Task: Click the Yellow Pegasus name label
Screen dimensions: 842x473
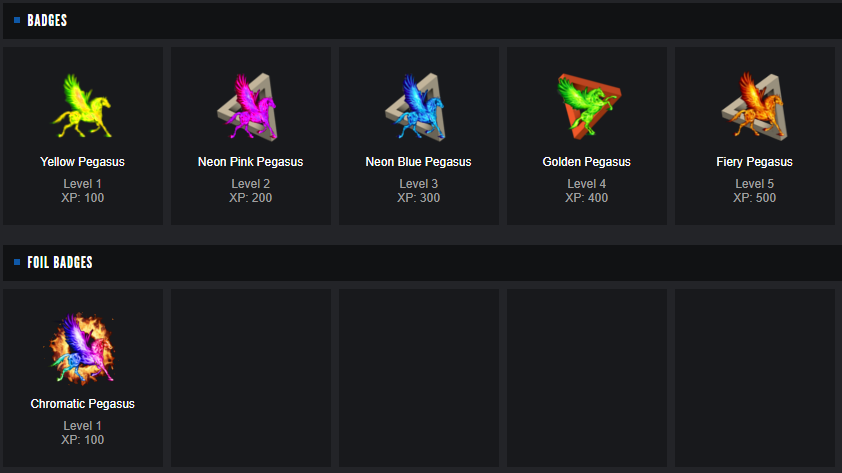Action: [x=82, y=162]
